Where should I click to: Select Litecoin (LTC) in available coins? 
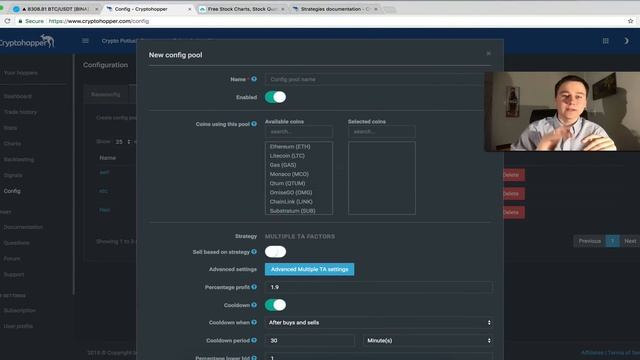pos(287,156)
